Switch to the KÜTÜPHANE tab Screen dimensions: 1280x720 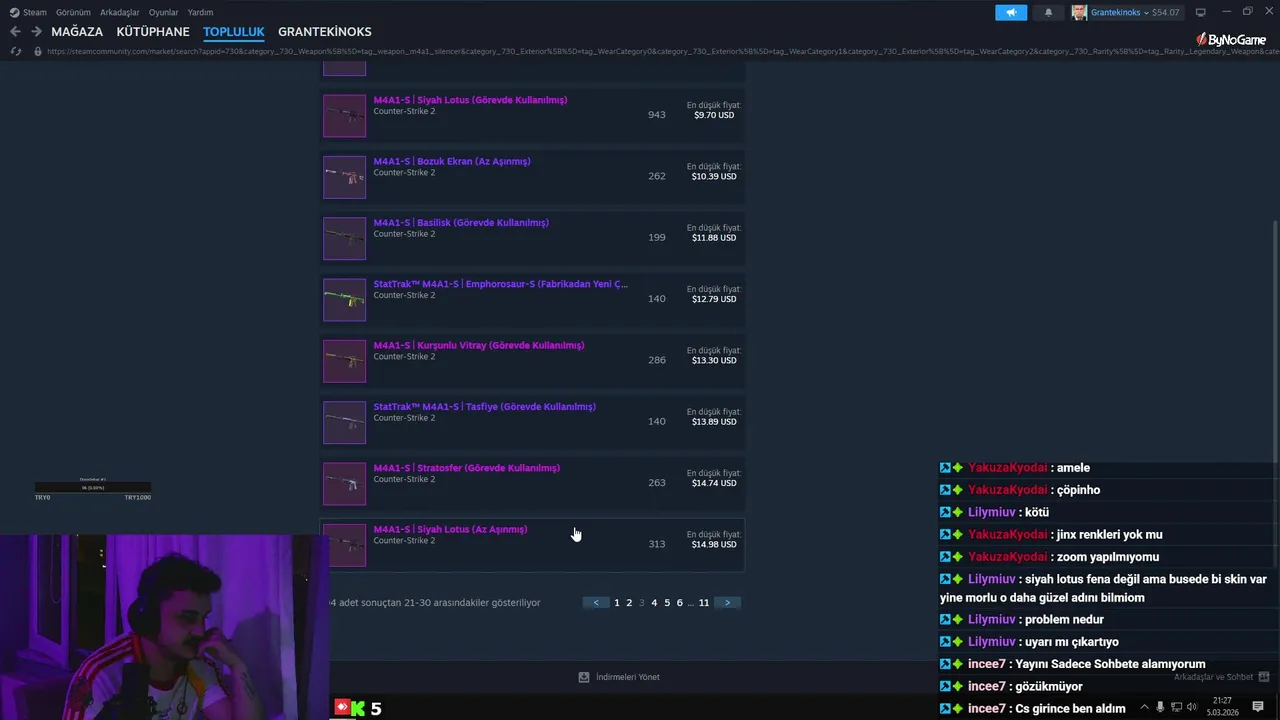(x=153, y=32)
